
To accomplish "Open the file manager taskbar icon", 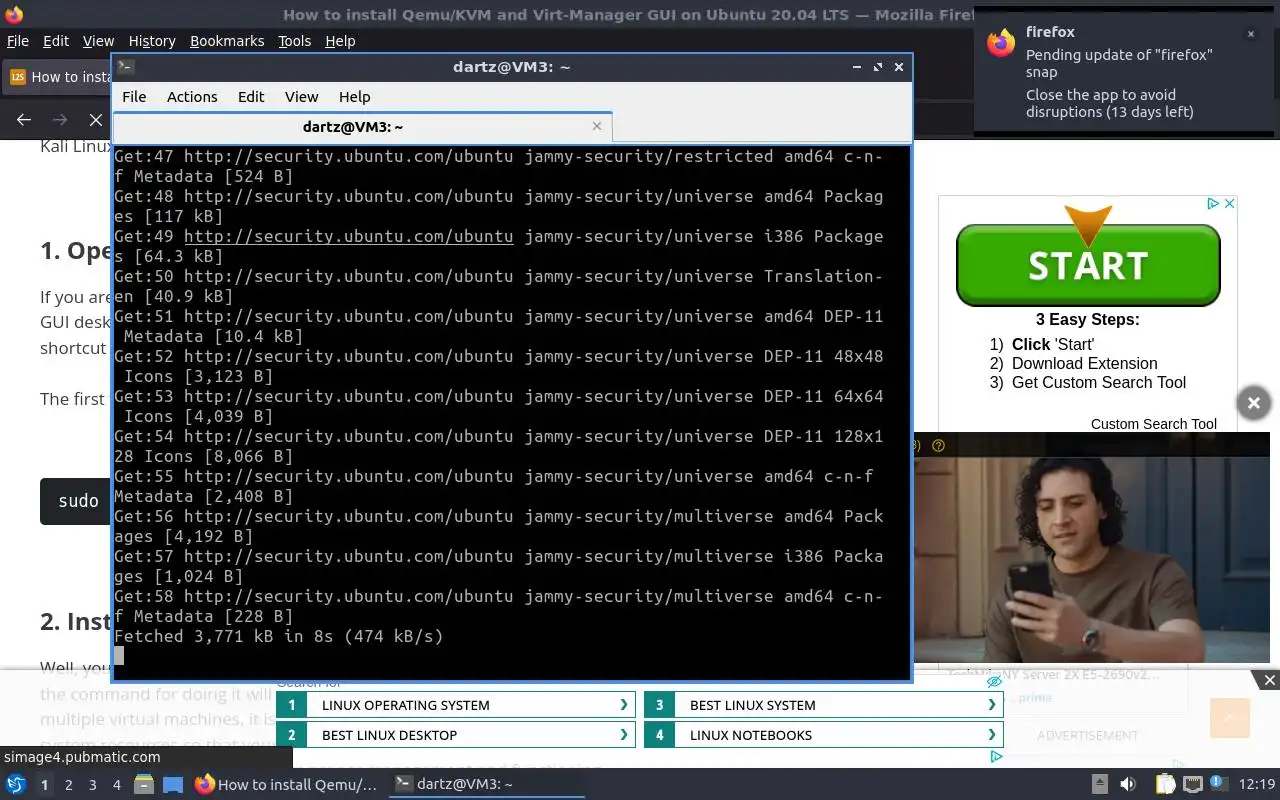I will (x=144, y=785).
